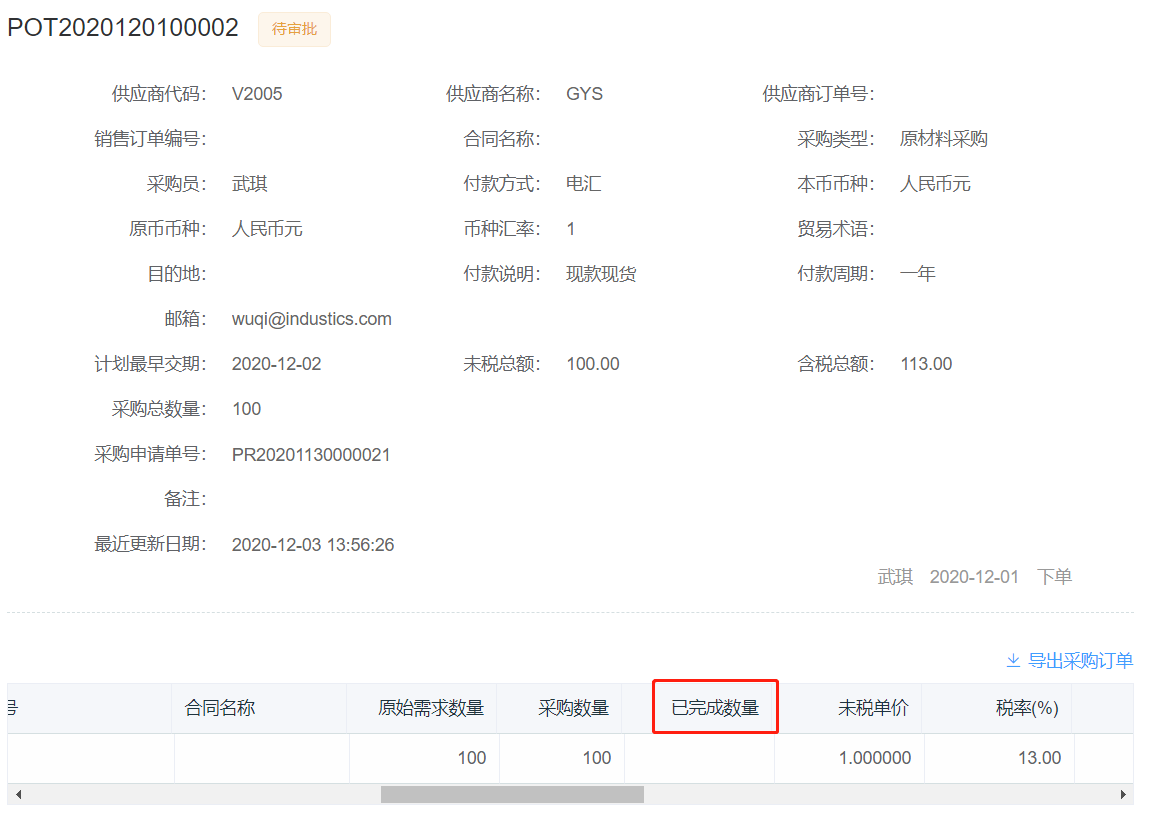Click purchase request number PR20201130000021

(x=311, y=455)
